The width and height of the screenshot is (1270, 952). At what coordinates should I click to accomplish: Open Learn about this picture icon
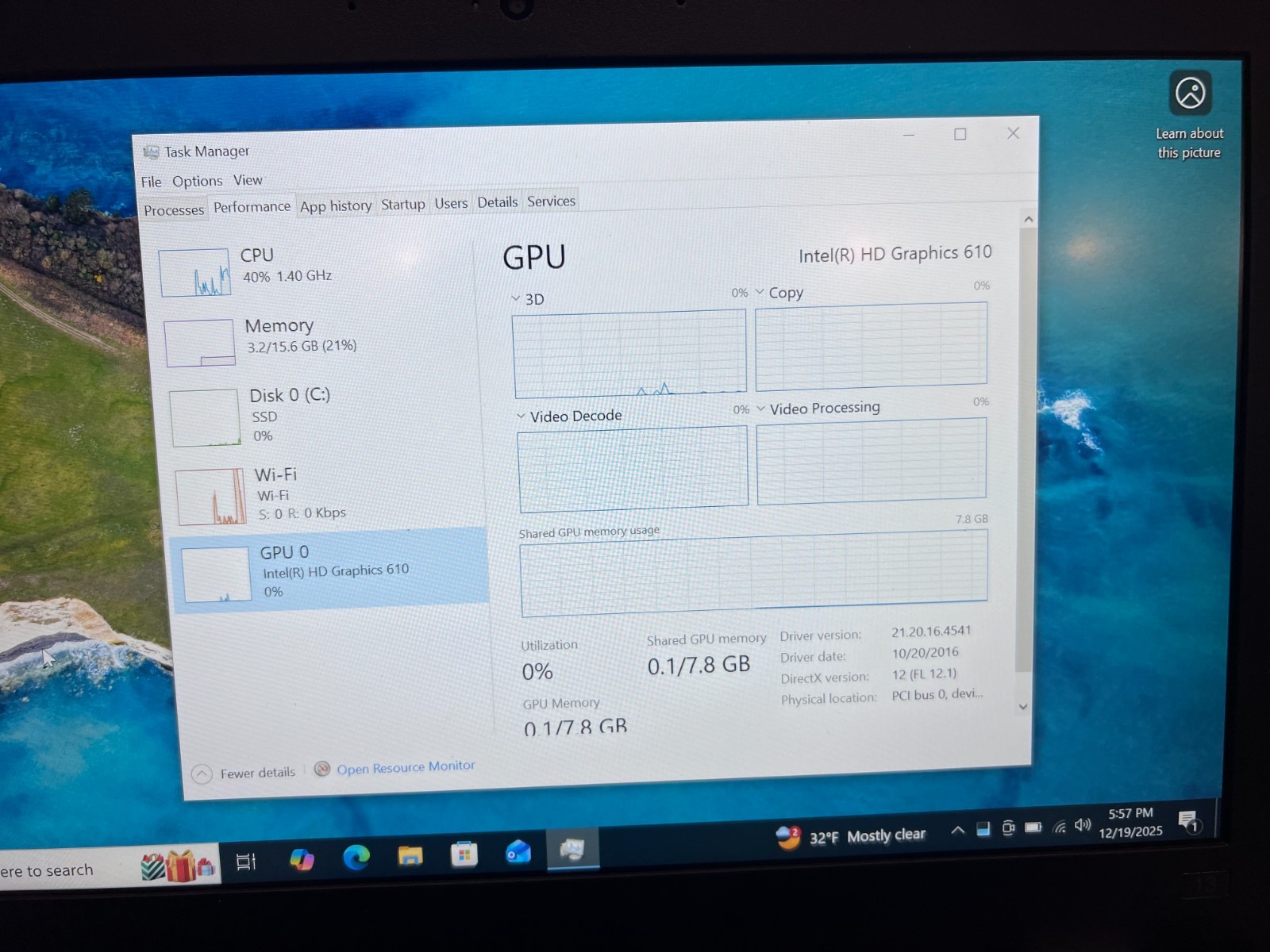[1190, 93]
